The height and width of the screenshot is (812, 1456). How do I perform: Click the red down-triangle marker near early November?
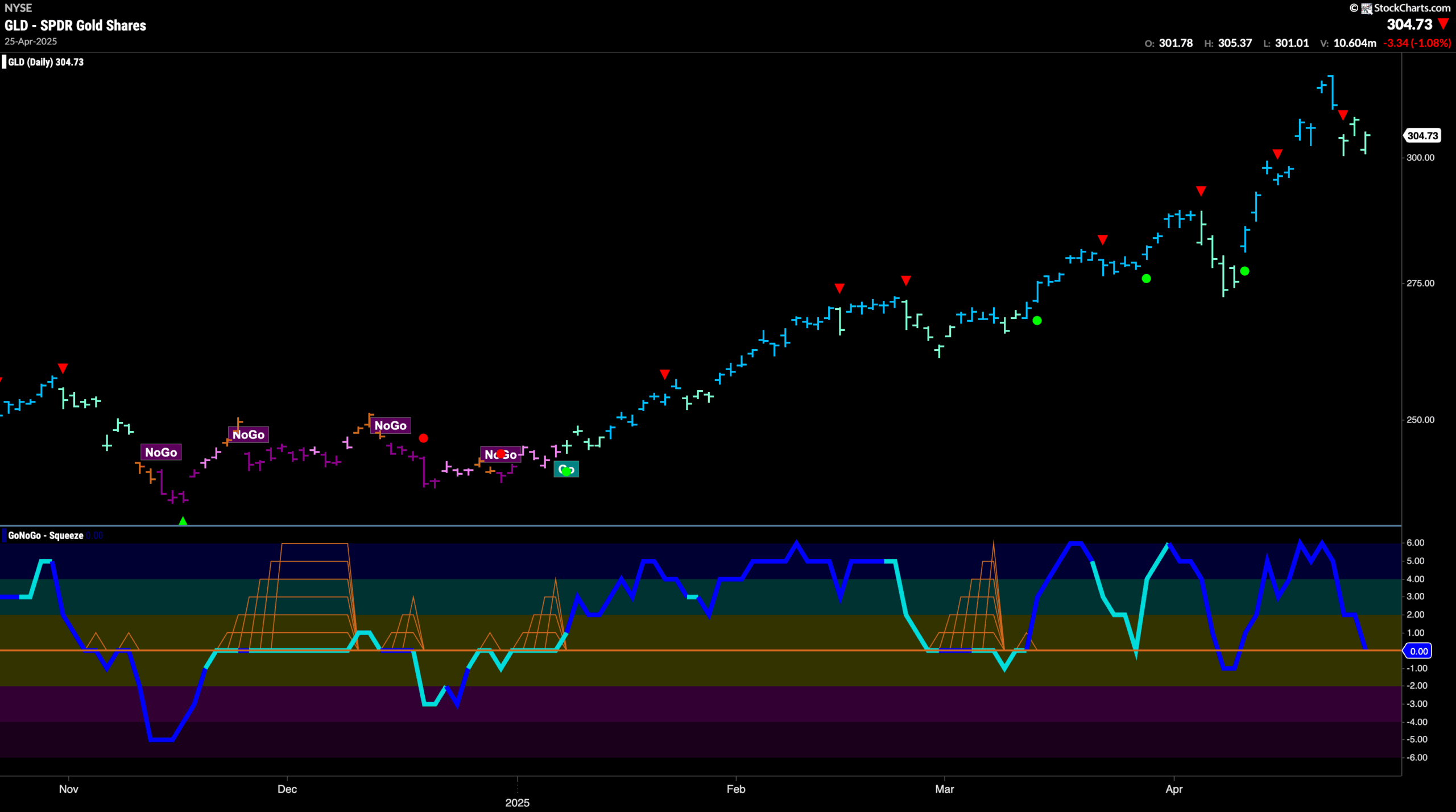63,368
